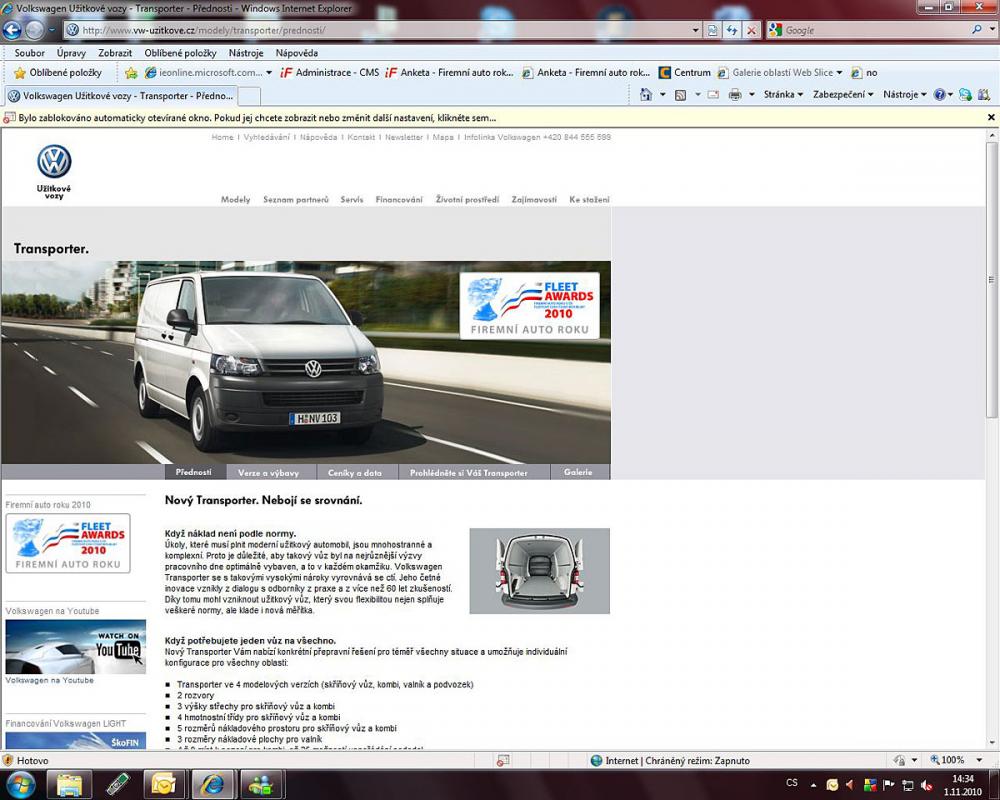
Task: Click the Action Center flag tray icon
Action: [x=888, y=785]
